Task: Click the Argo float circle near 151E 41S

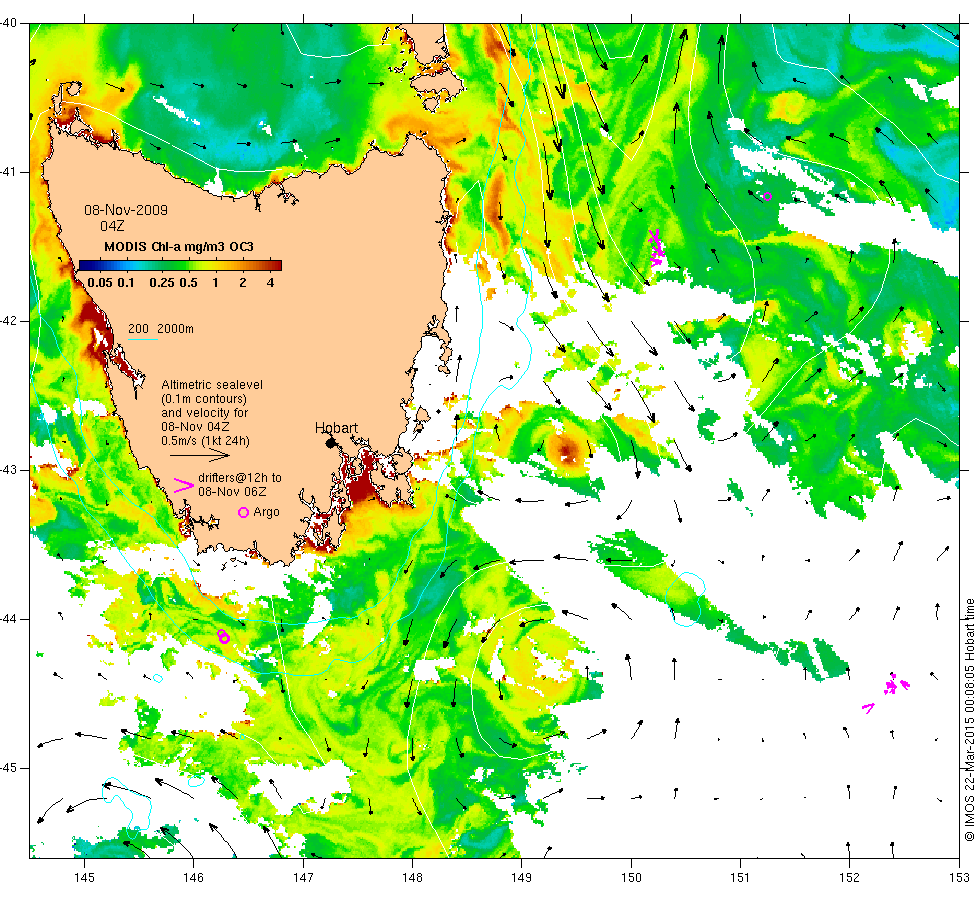Action: [768, 196]
